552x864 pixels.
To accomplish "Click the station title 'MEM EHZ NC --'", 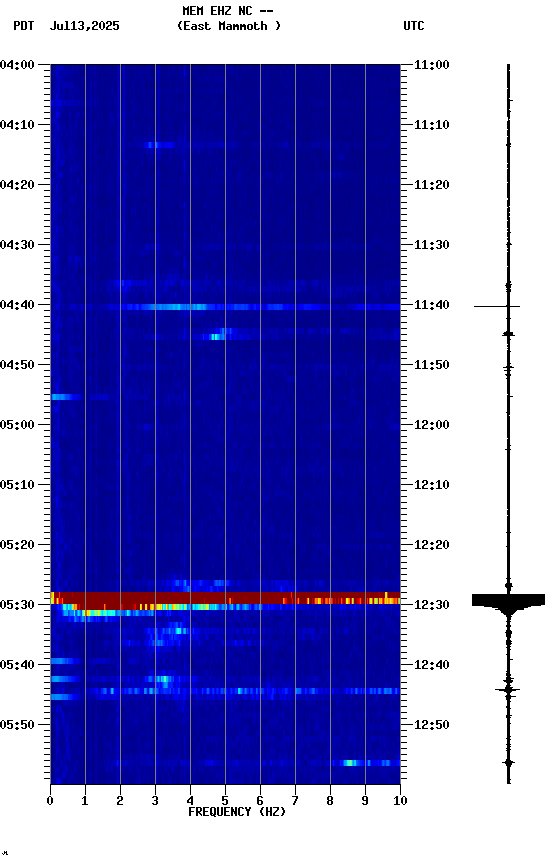I will coord(228,10).
